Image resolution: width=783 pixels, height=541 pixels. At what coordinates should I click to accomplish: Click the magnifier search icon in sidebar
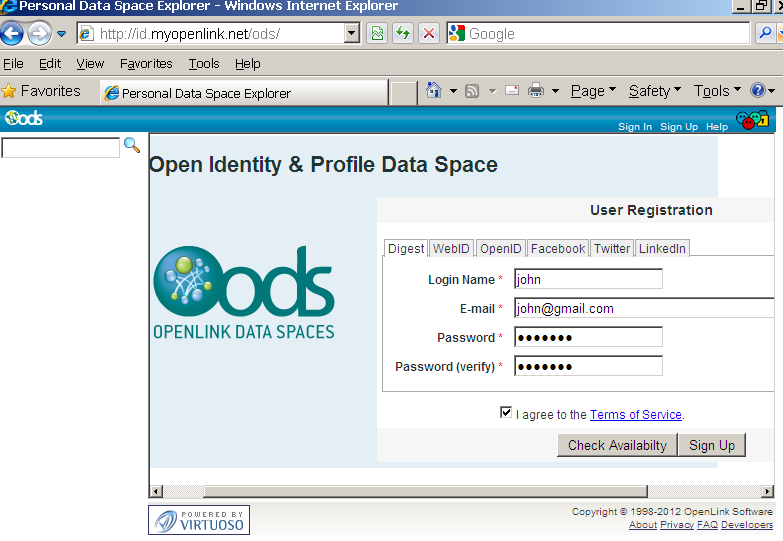[132, 146]
